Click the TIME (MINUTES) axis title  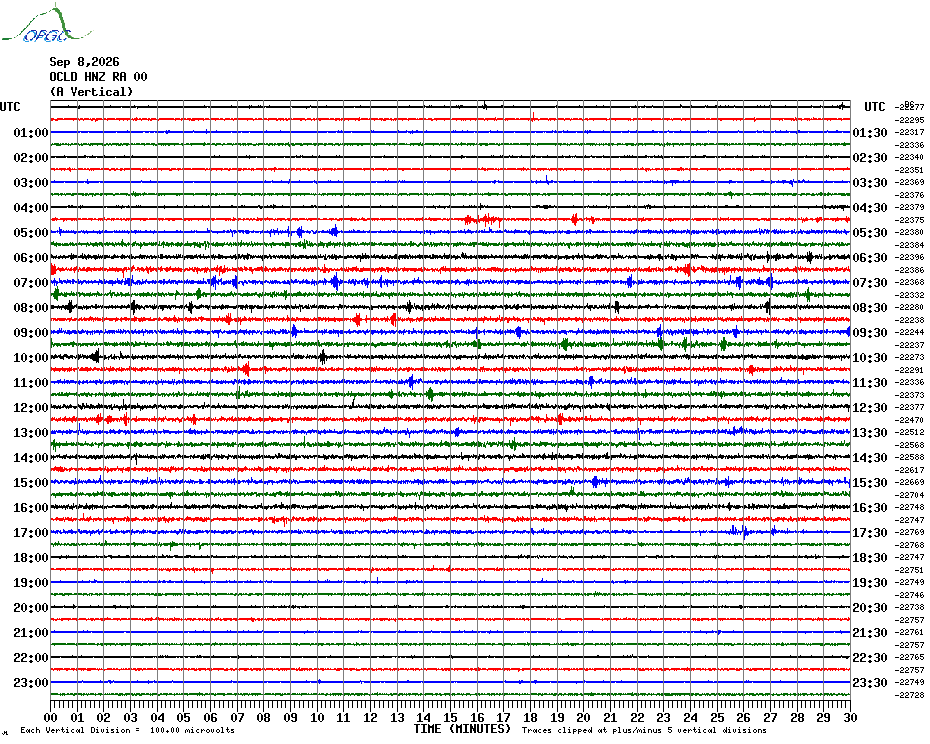coord(462,729)
